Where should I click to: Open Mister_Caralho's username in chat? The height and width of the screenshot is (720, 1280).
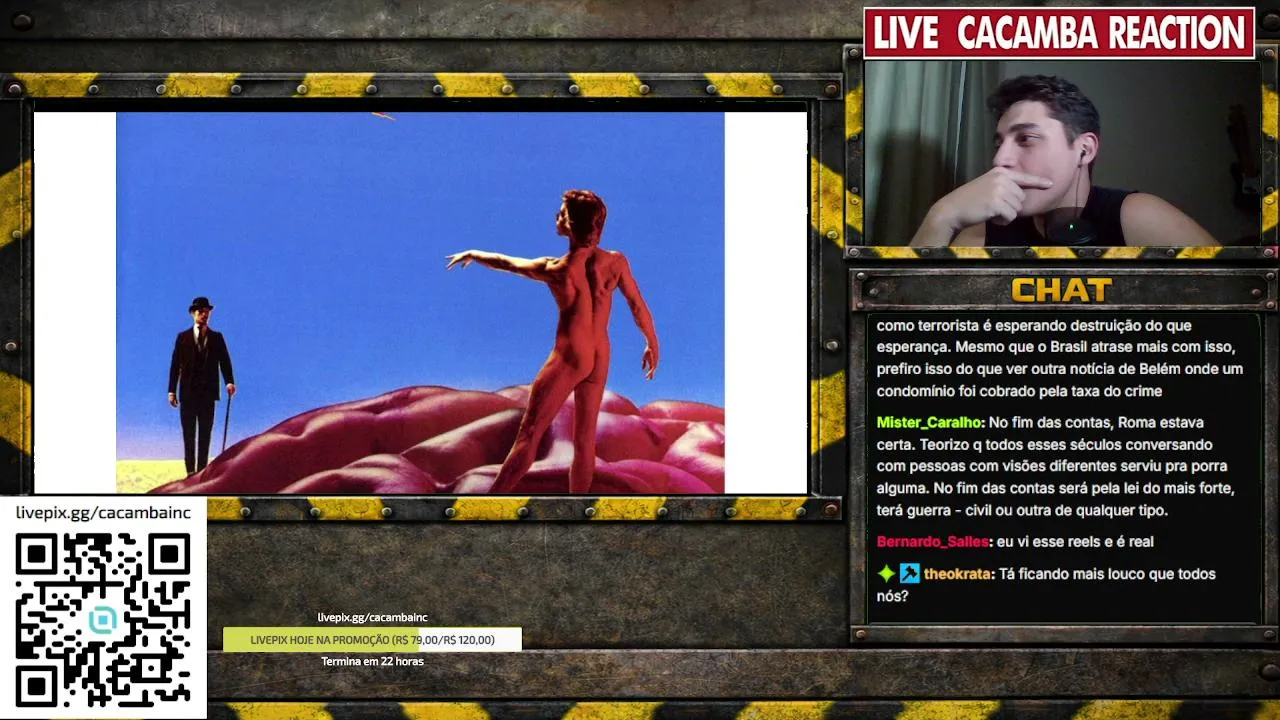(x=930, y=423)
